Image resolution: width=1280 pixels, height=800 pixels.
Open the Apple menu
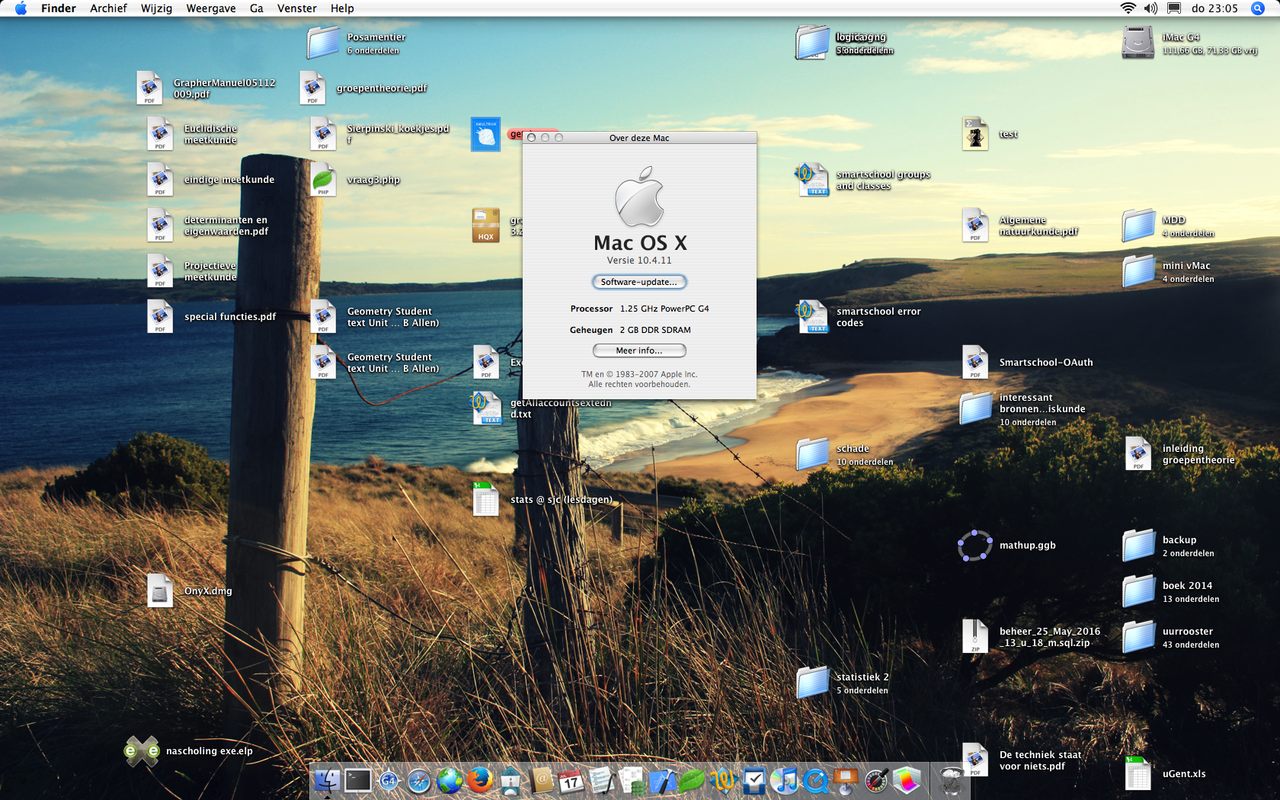point(20,8)
